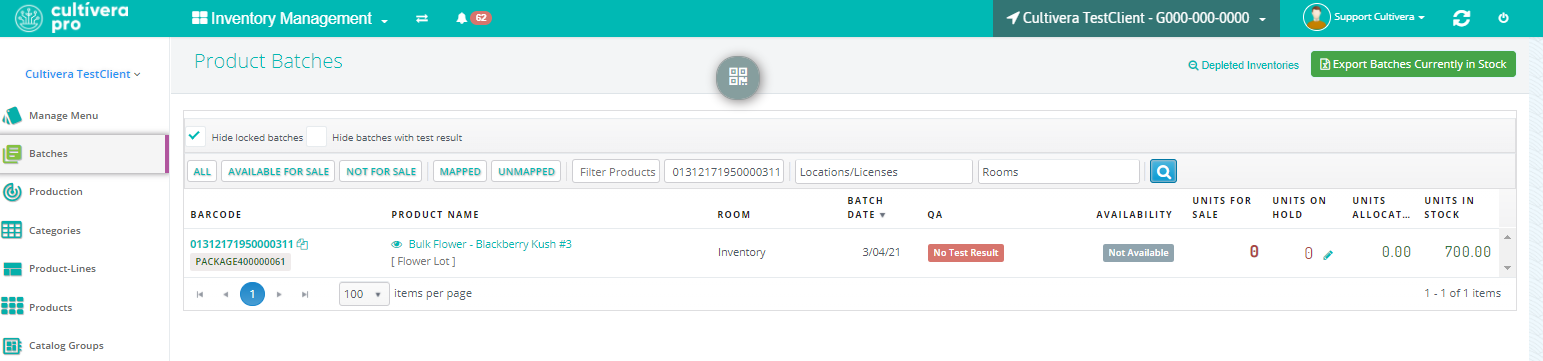Click the Production sidebar icon
Screen dimensions: 1543x361
[x=12, y=191]
